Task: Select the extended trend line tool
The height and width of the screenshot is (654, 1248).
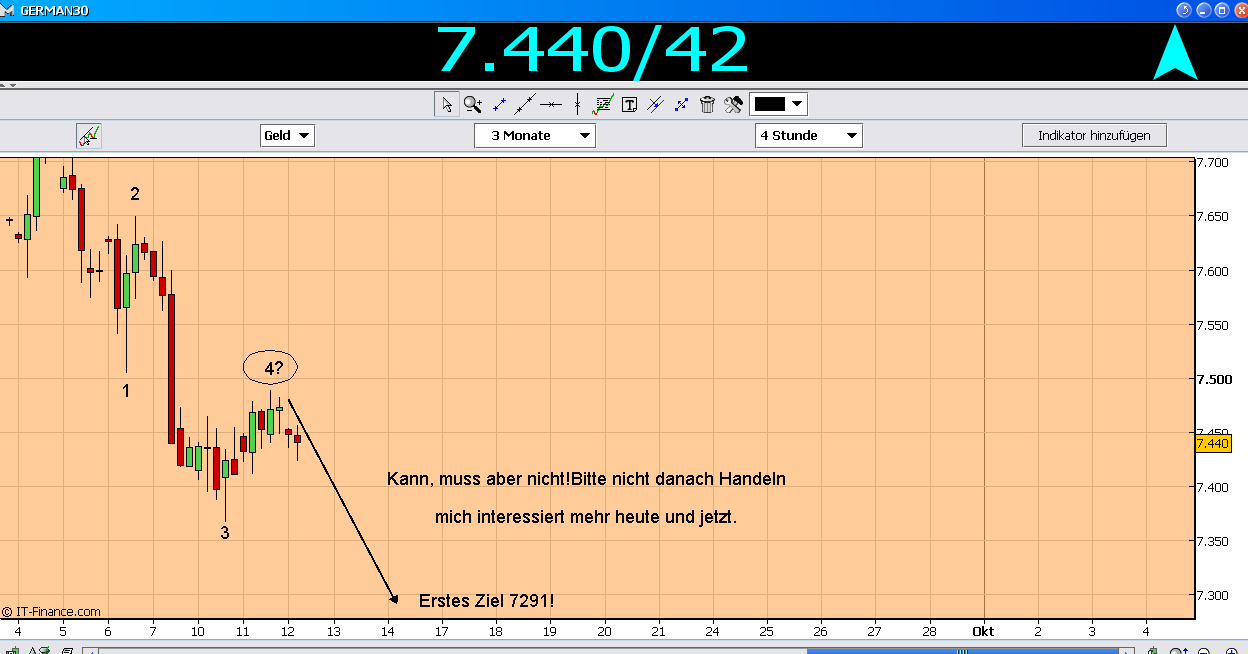Action: click(x=525, y=104)
